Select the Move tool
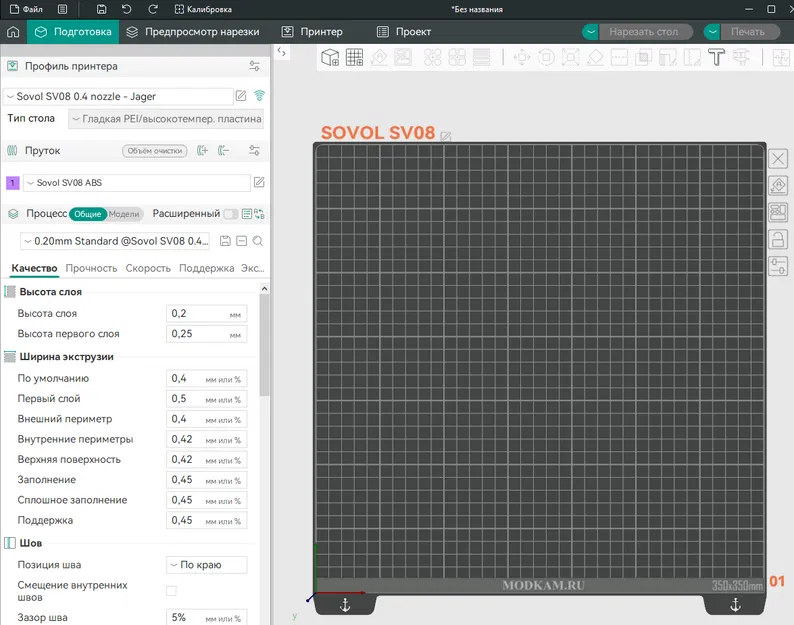This screenshot has width=794, height=625. 522,57
